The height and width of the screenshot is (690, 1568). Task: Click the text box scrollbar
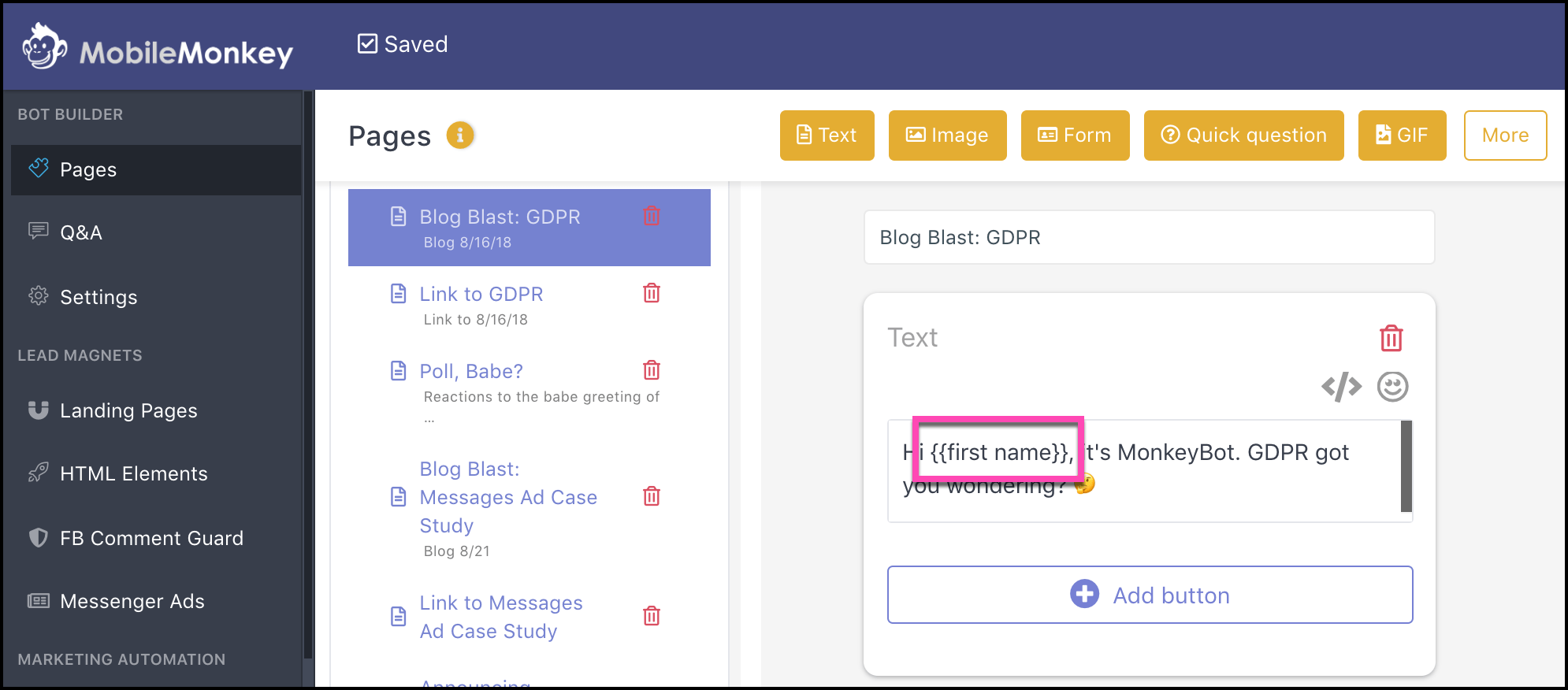pyautogui.click(x=1406, y=466)
